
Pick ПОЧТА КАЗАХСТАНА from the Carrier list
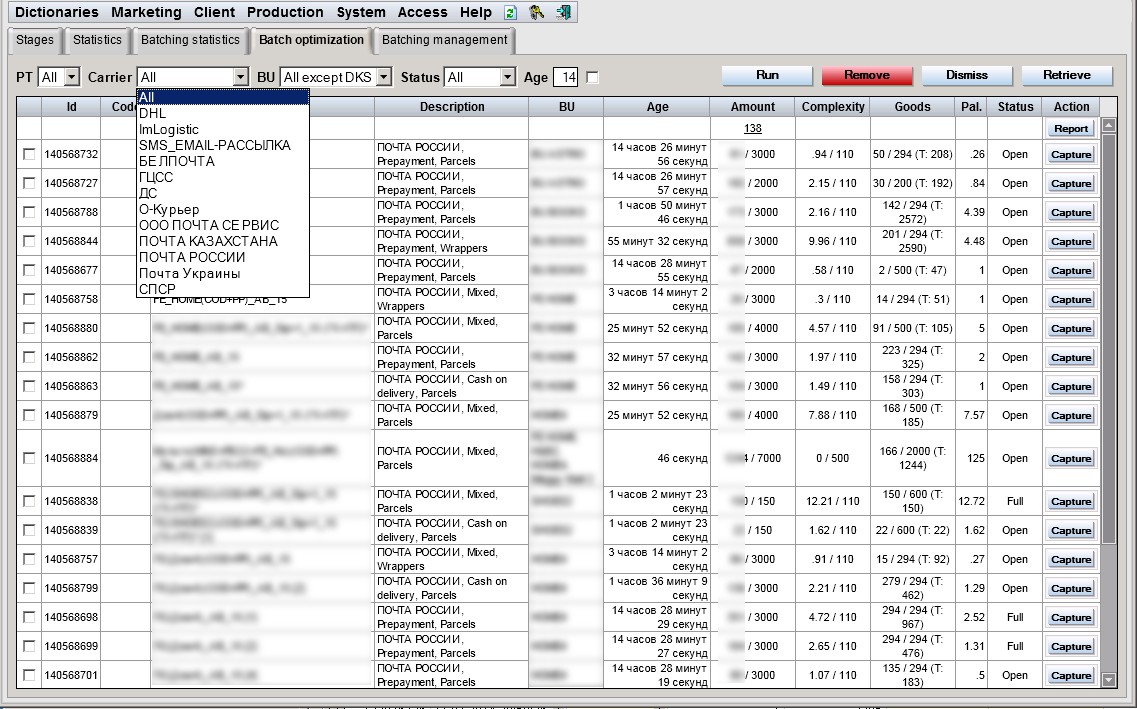pos(223,241)
